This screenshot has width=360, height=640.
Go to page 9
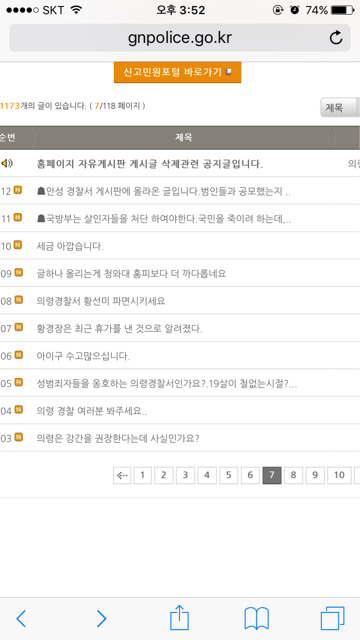coord(315,475)
